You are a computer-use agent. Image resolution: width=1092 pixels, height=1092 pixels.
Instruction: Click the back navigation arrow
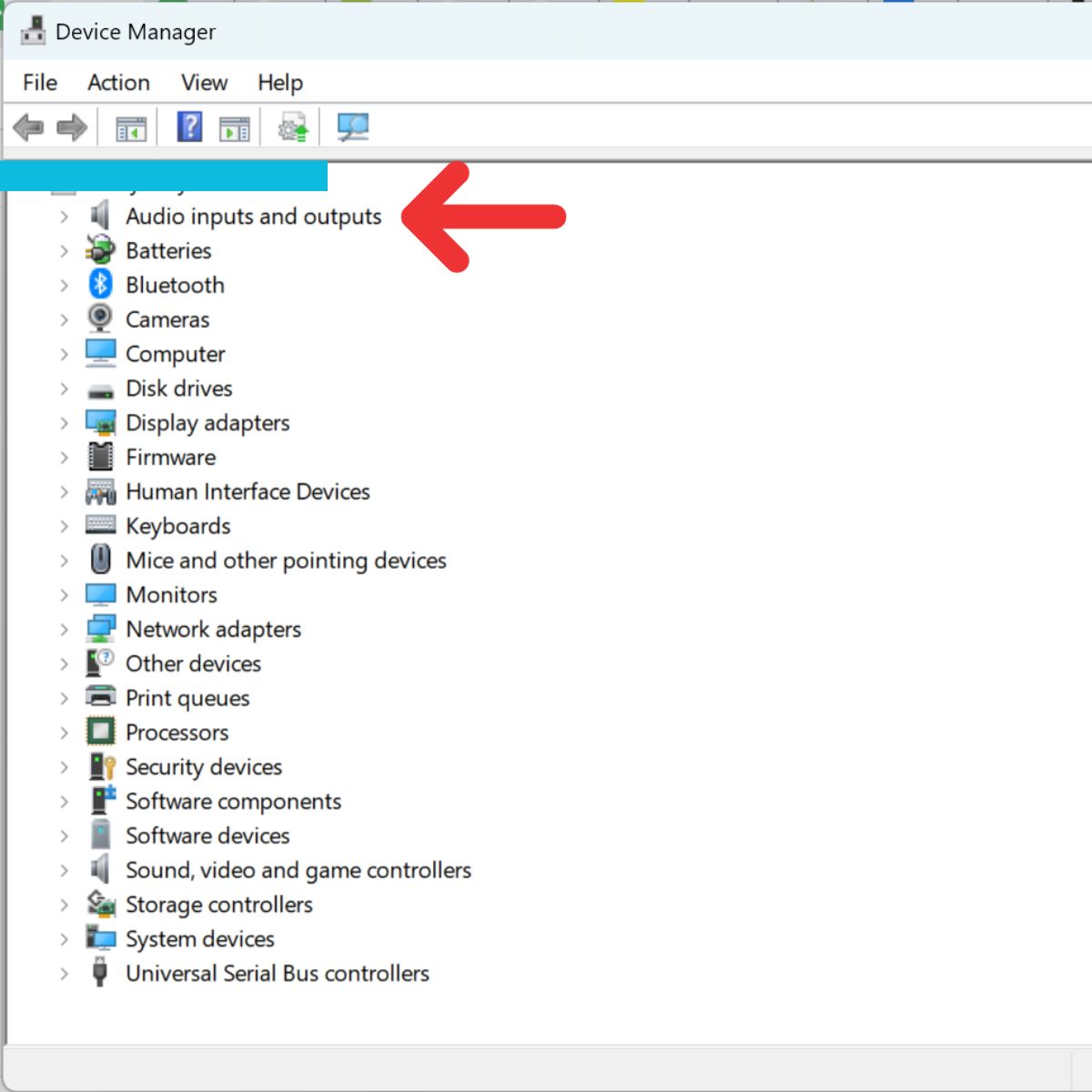pos(29,126)
